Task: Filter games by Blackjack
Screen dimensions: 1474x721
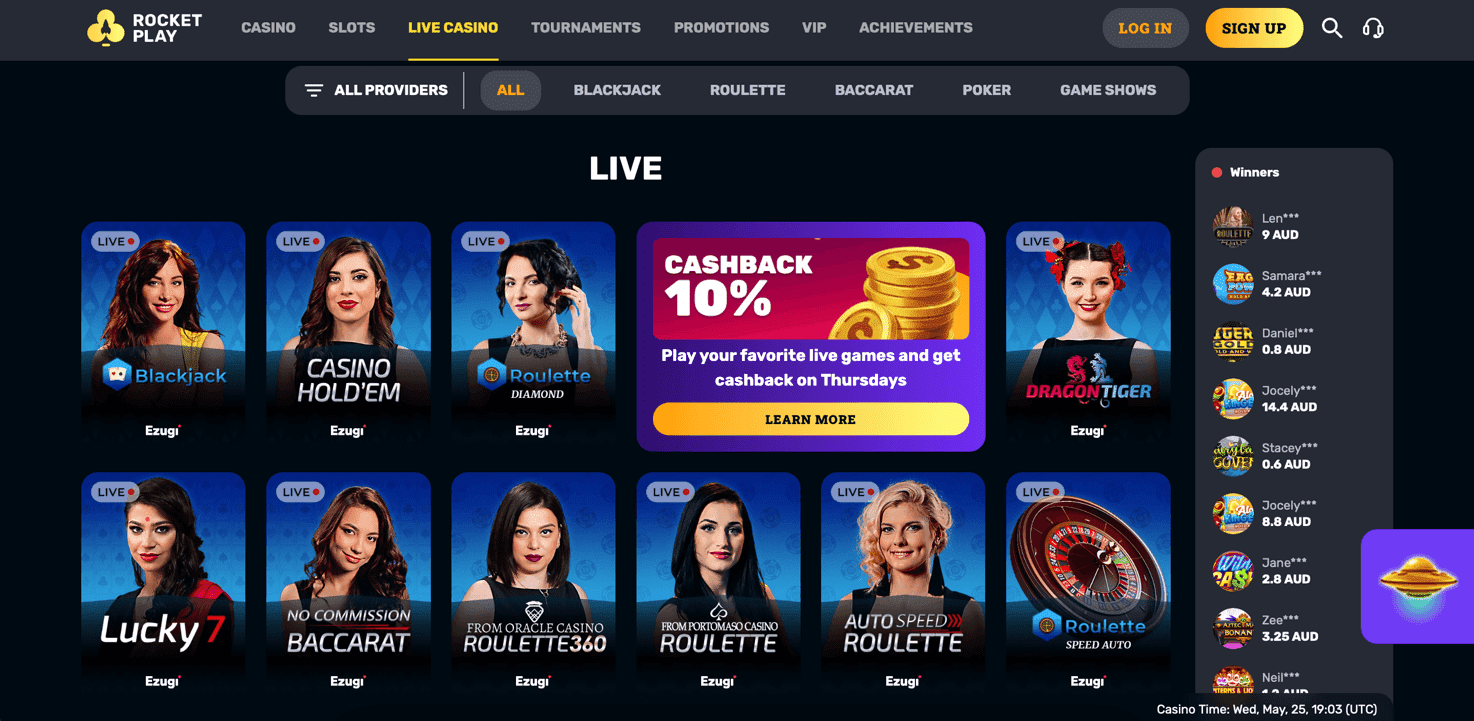Action: [617, 90]
